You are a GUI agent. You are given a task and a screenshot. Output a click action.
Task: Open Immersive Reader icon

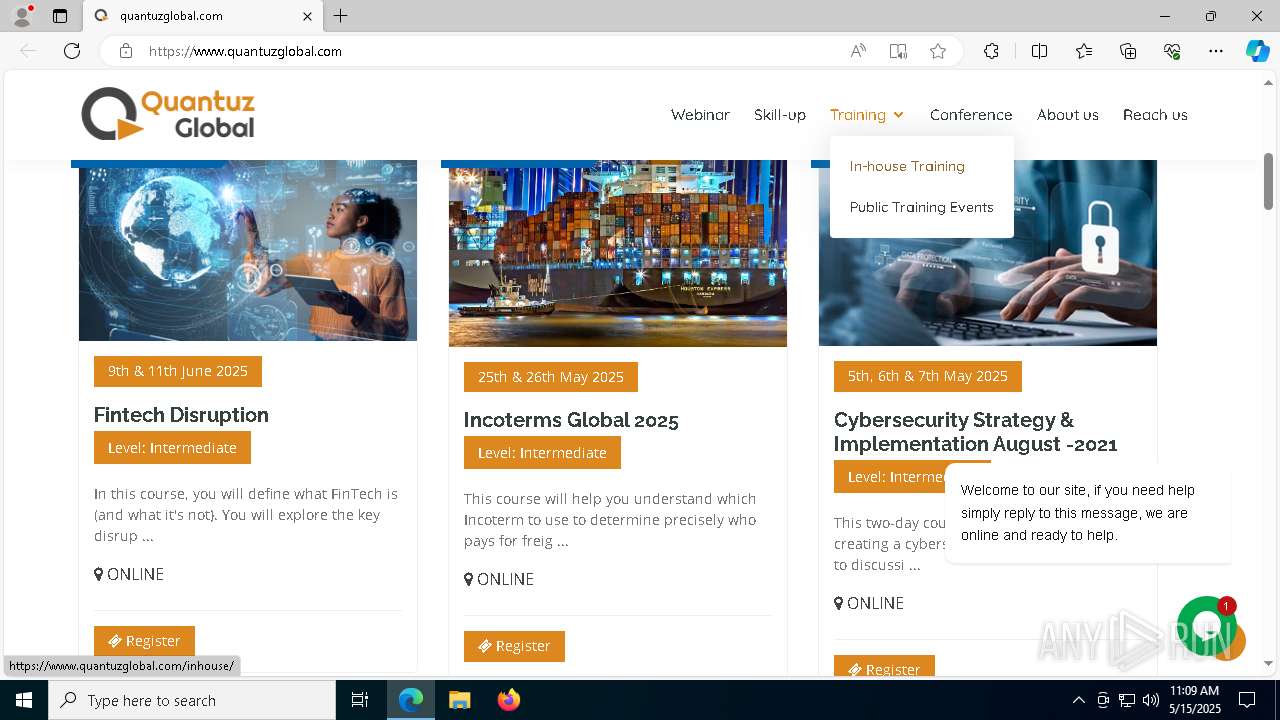coord(898,51)
